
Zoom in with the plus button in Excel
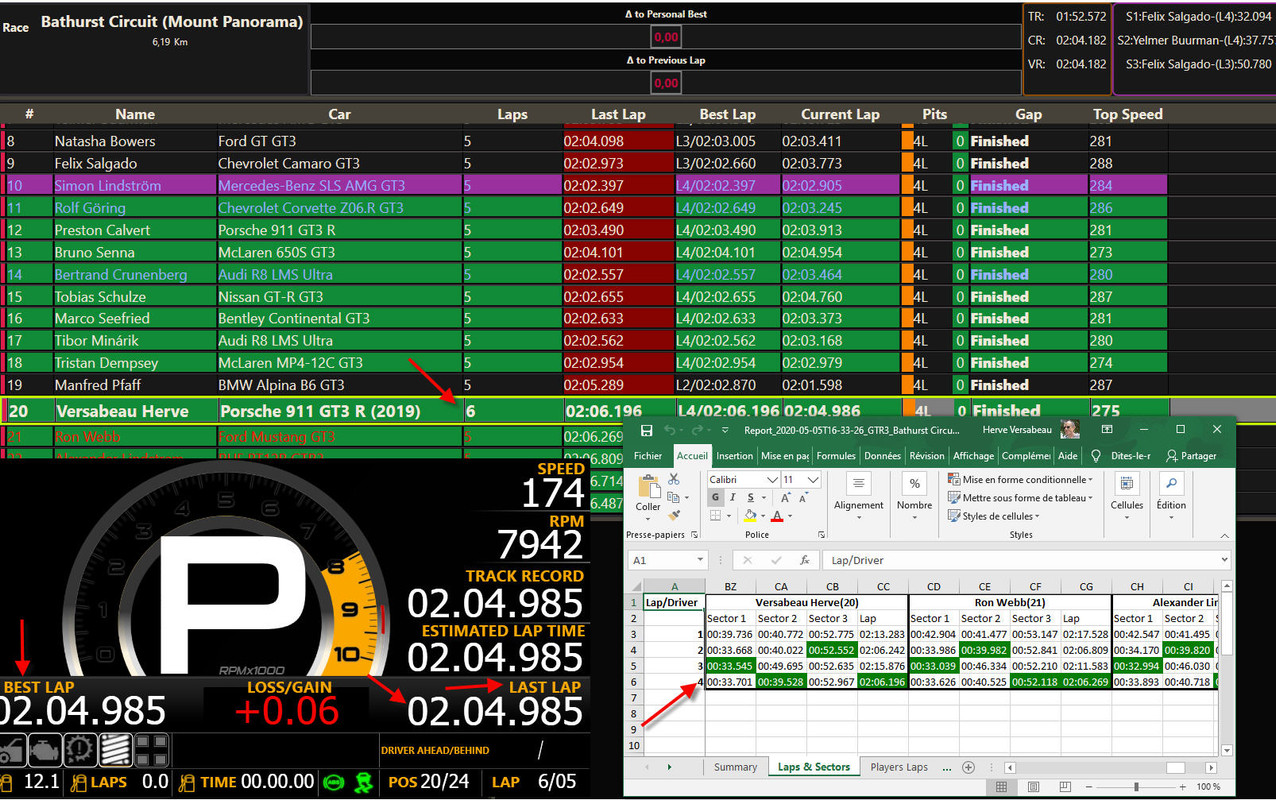pos(1184,787)
